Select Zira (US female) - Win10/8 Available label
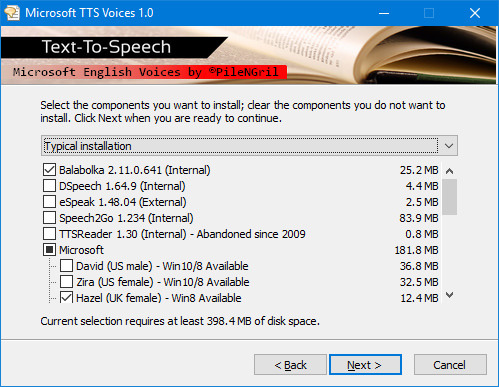This screenshot has height=387, width=499. (x=163, y=282)
